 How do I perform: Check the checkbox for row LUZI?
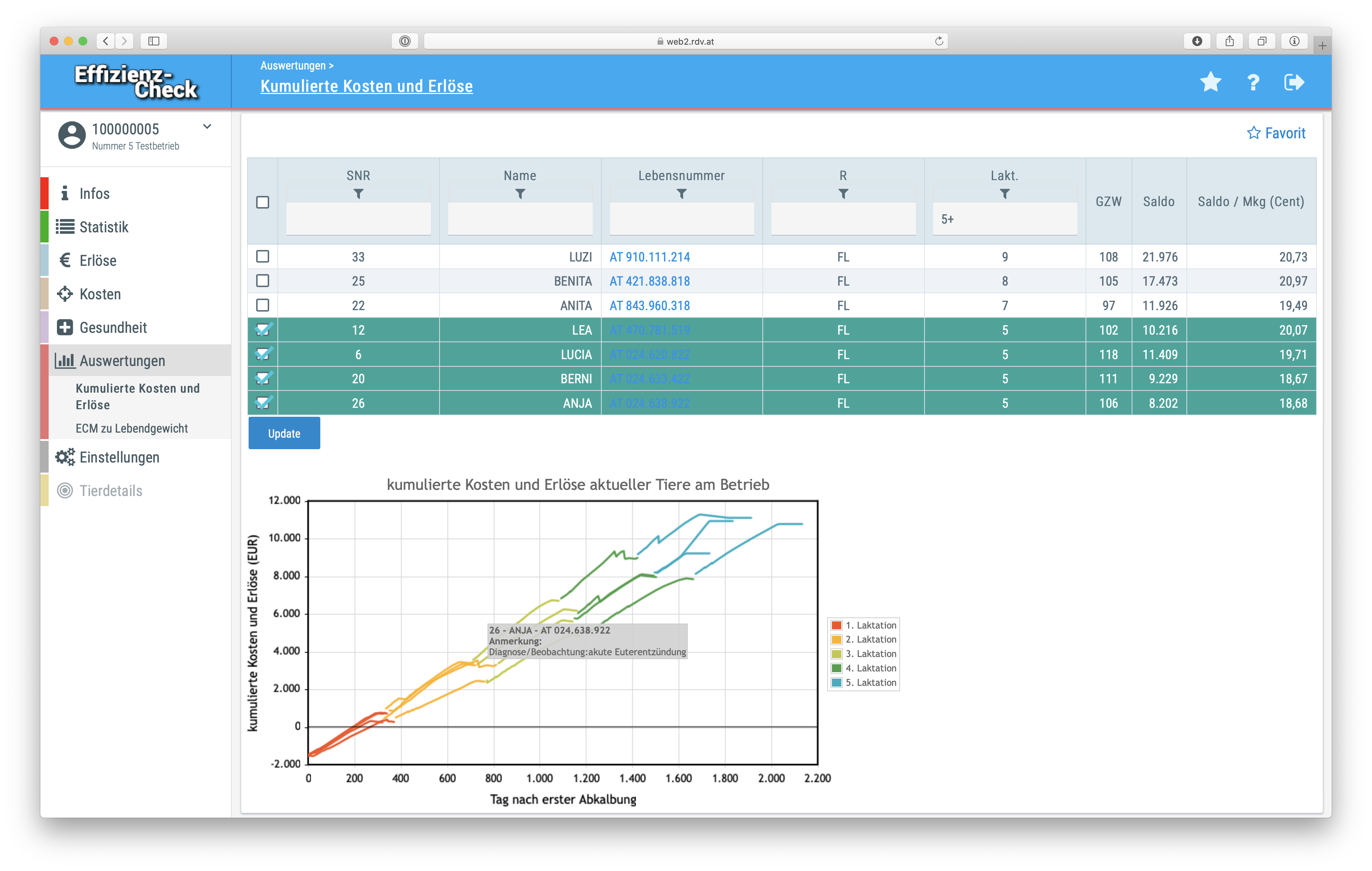point(262,257)
